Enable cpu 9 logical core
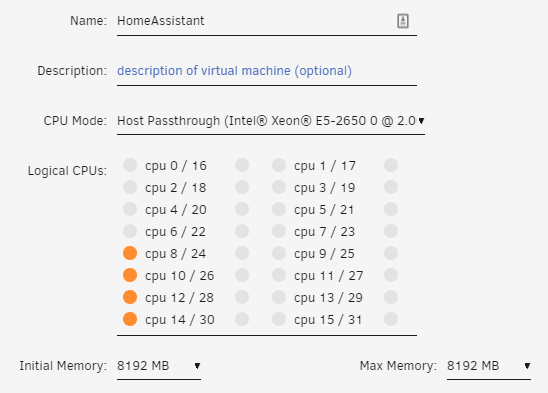The width and height of the screenshot is (548, 393). click(x=279, y=253)
